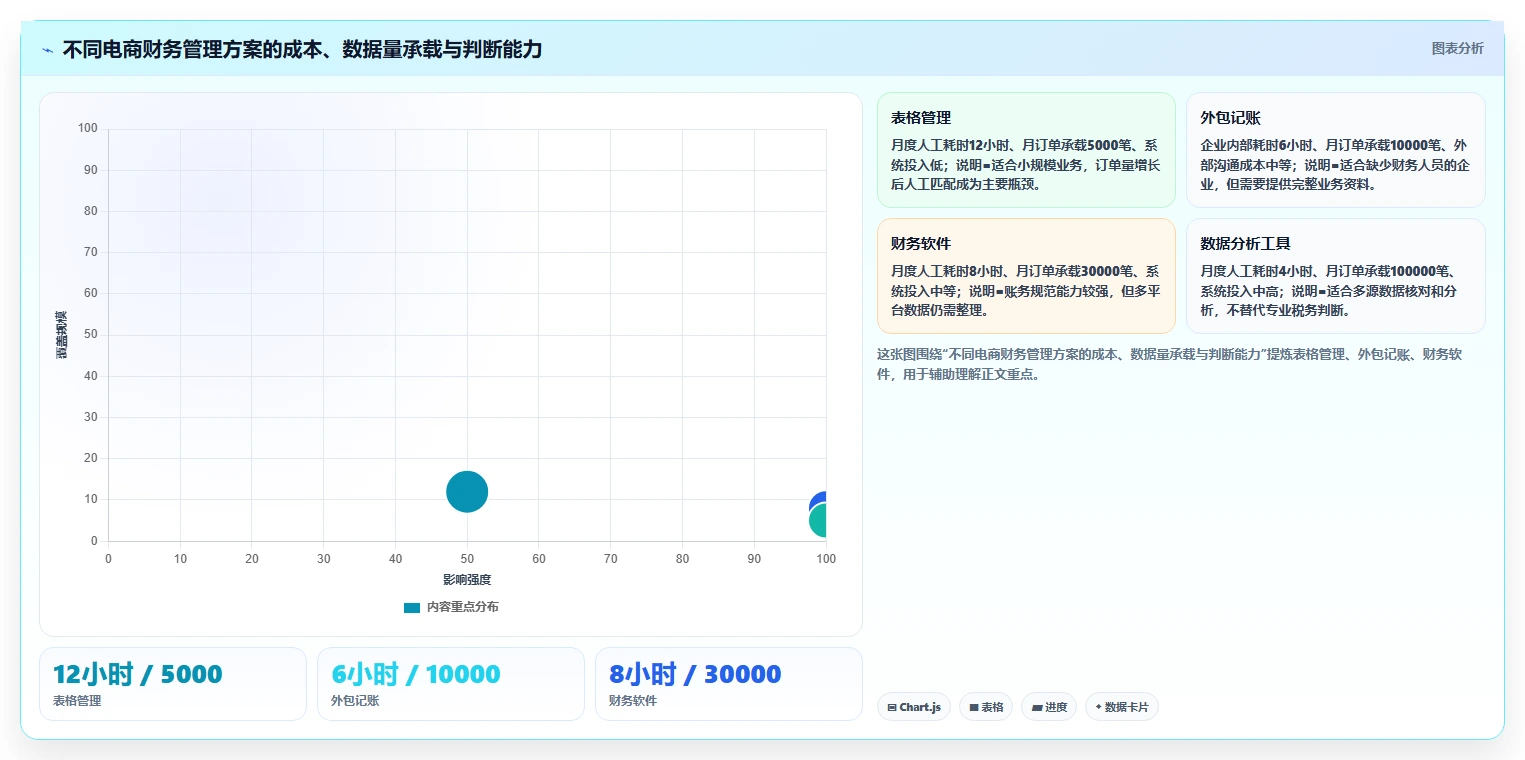The width and height of the screenshot is (1525, 760).
Task: Click the 进度 tag chip
Action: point(1049,707)
